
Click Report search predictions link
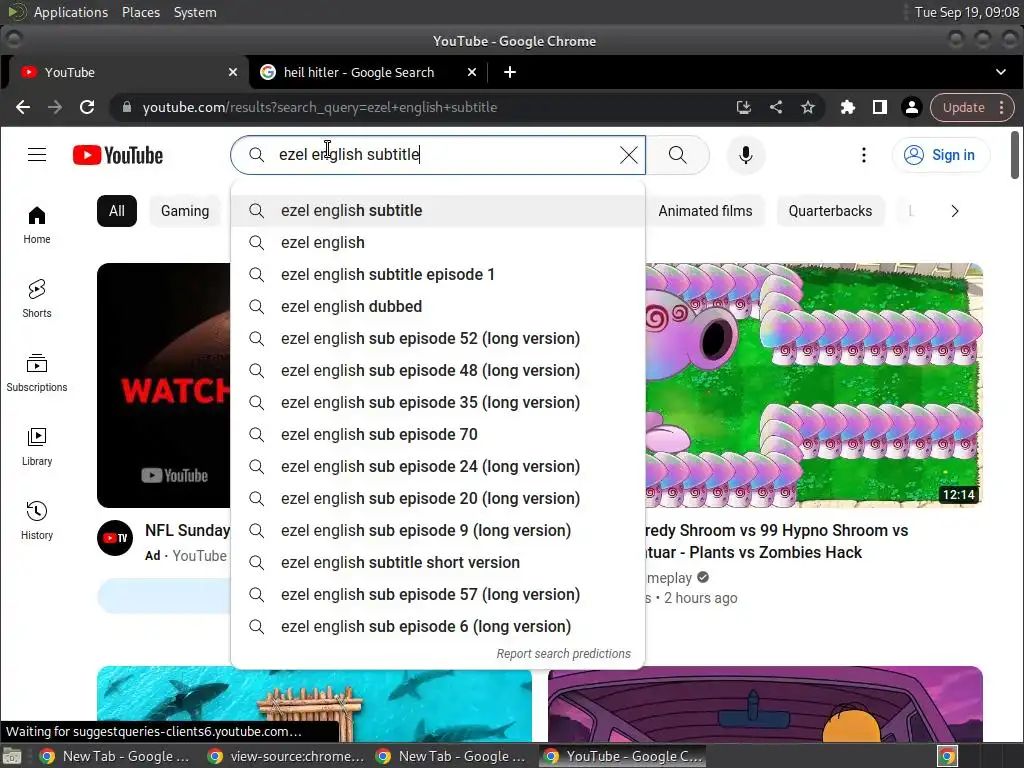click(x=563, y=654)
